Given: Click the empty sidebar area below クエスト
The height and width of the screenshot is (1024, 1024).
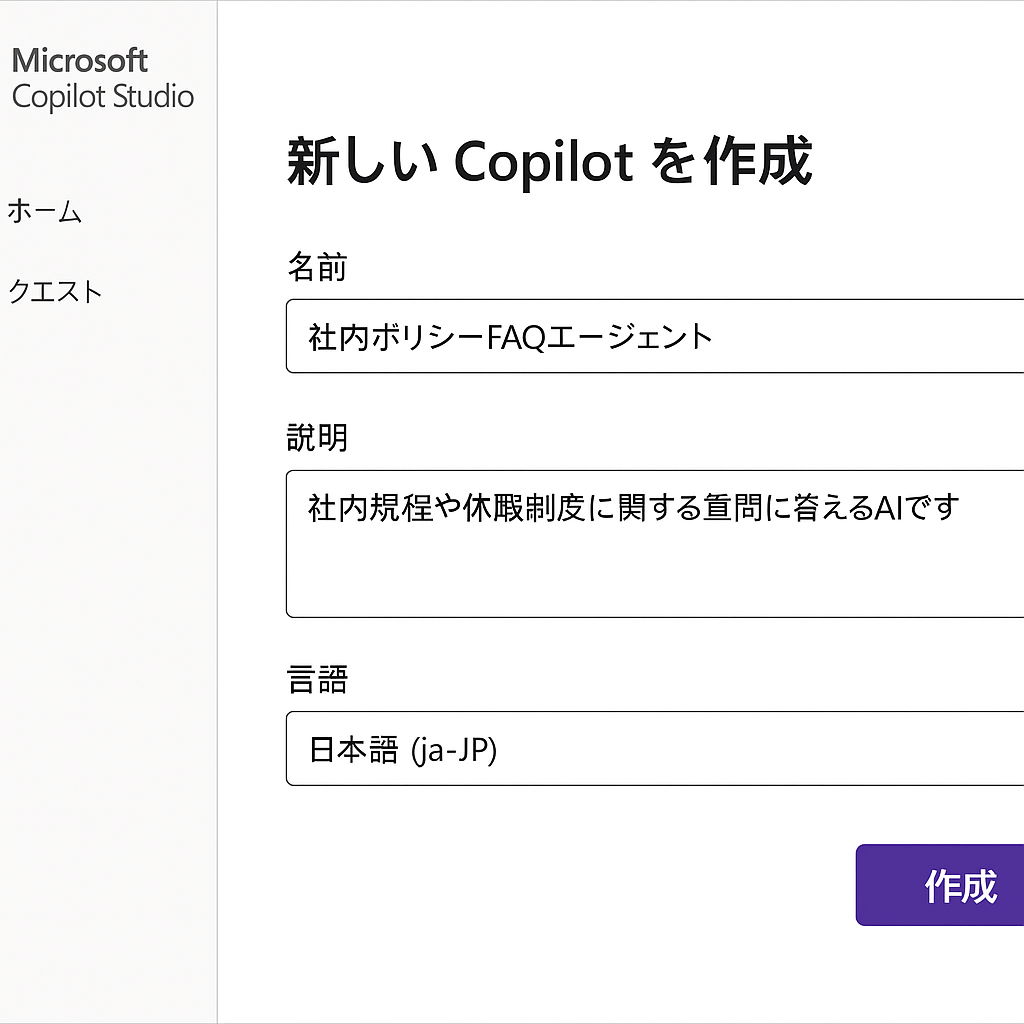Looking at the screenshot, I should click(x=108, y=600).
